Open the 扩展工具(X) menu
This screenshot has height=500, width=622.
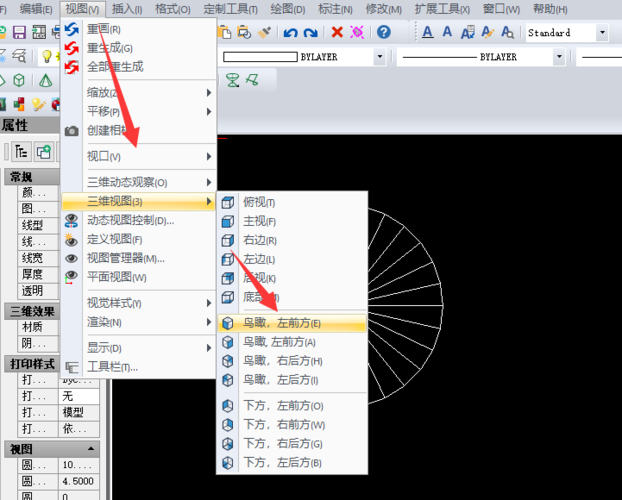(442, 9)
